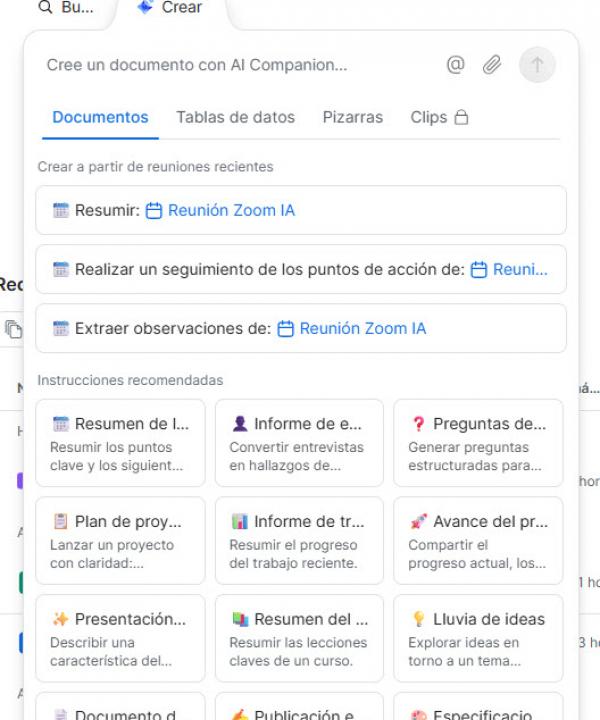Choose the Lluvia de ideas lightbulb card
Viewport: 600px width, 720px height.
click(478, 638)
